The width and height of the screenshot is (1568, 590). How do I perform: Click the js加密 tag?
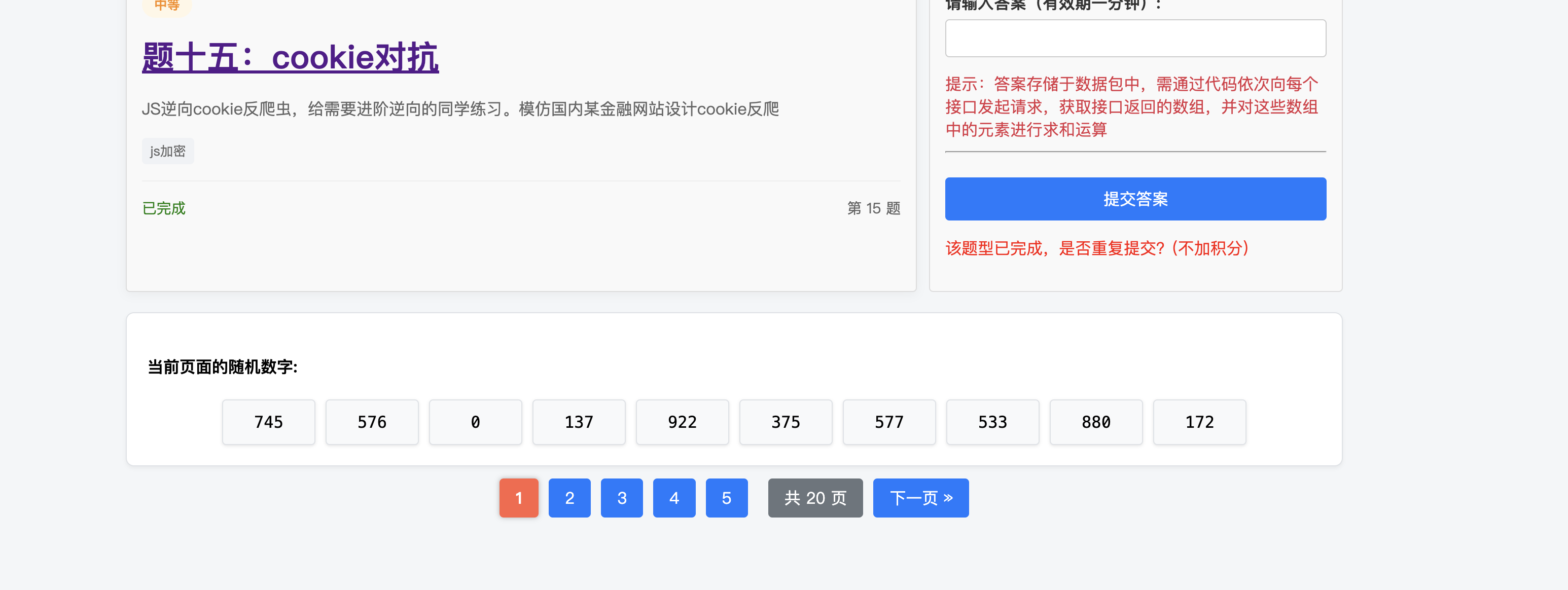(x=167, y=151)
